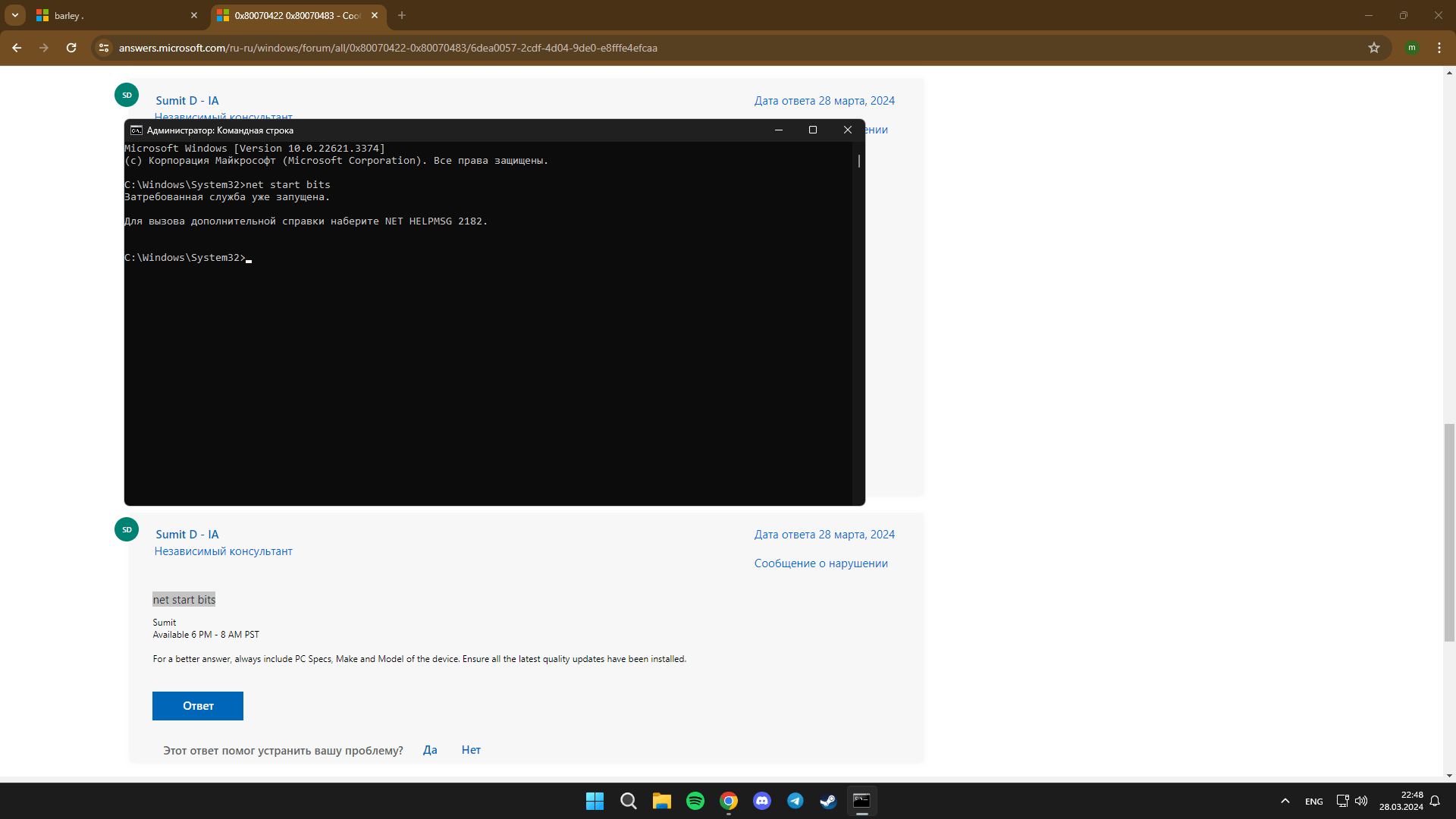Click SD avatar of lower reply
1456x819 pixels.
(x=127, y=529)
